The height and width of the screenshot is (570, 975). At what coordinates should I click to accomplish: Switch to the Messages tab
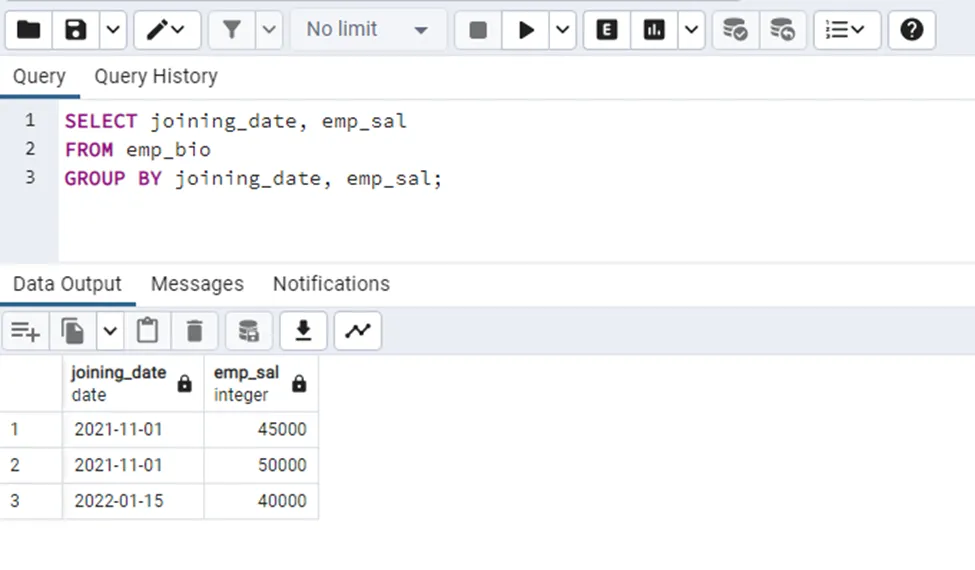[197, 284]
